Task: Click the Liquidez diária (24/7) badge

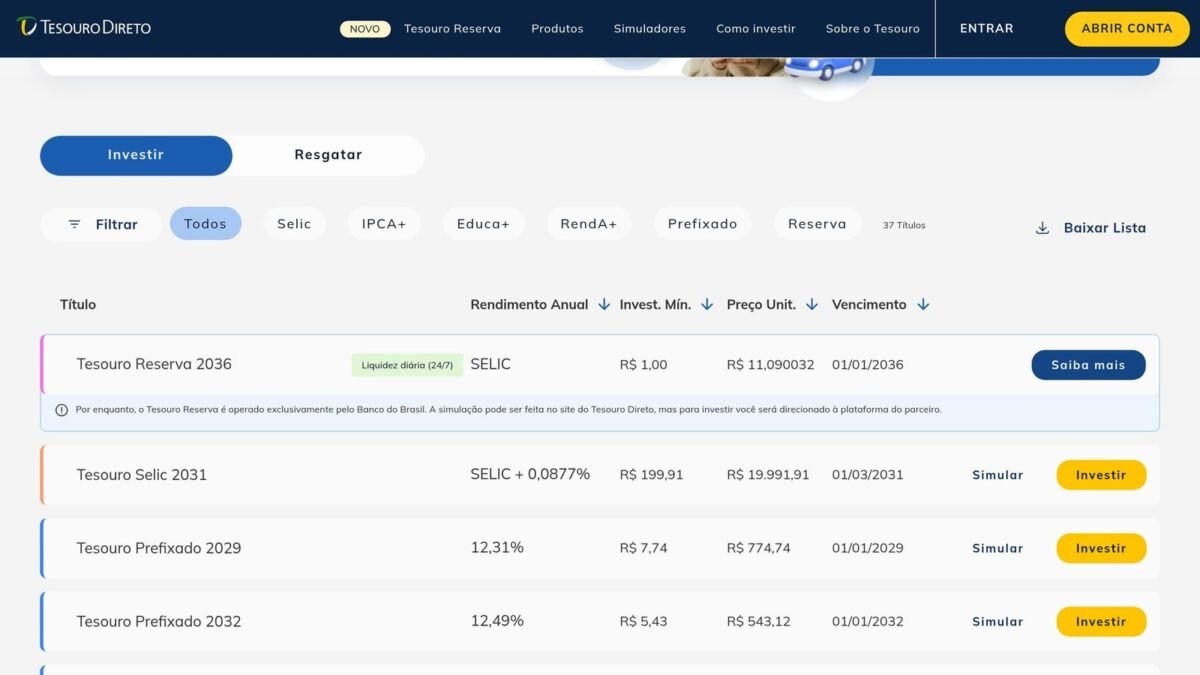Action: click(x=407, y=365)
